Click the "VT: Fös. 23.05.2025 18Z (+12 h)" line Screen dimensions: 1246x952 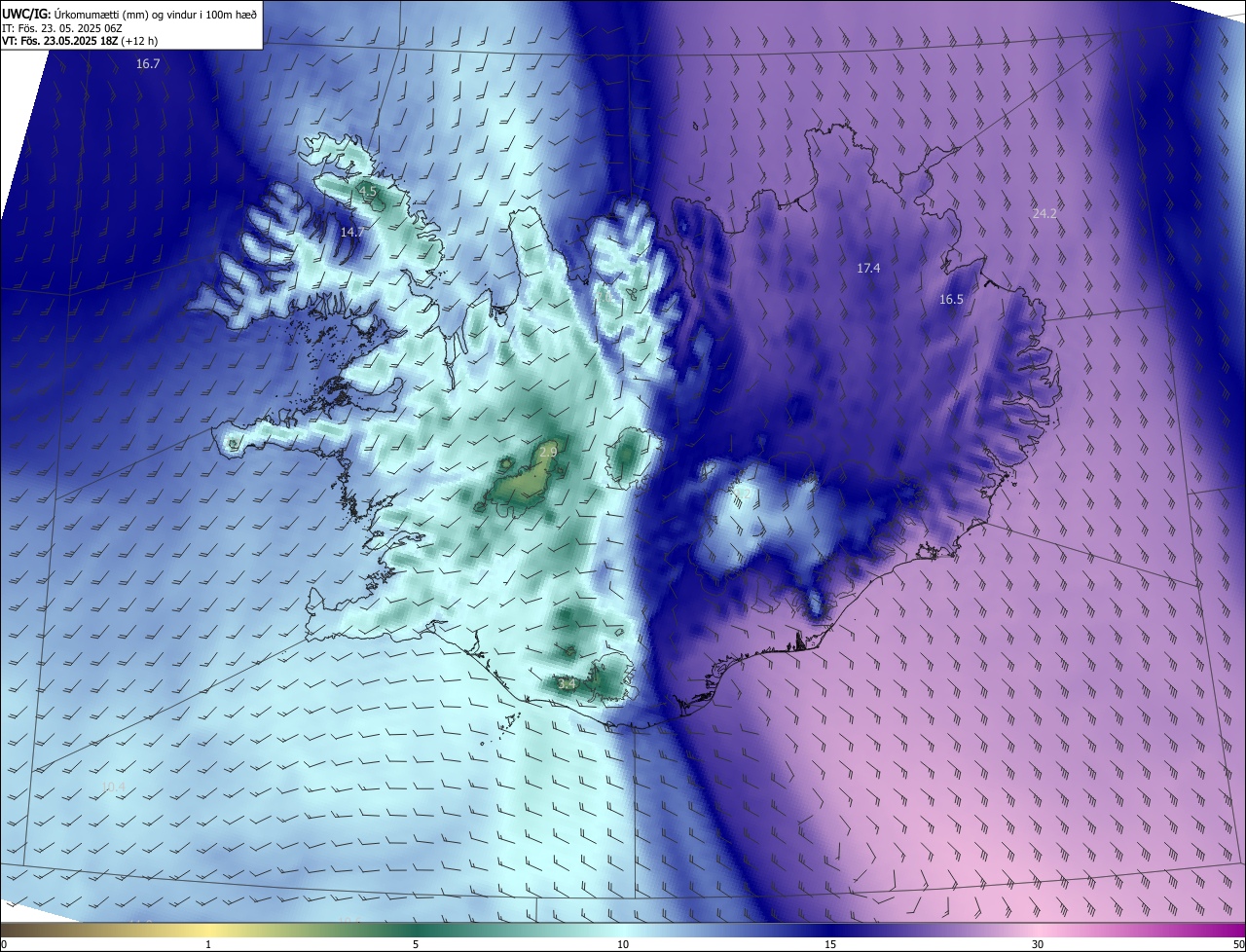click(x=80, y=41)
